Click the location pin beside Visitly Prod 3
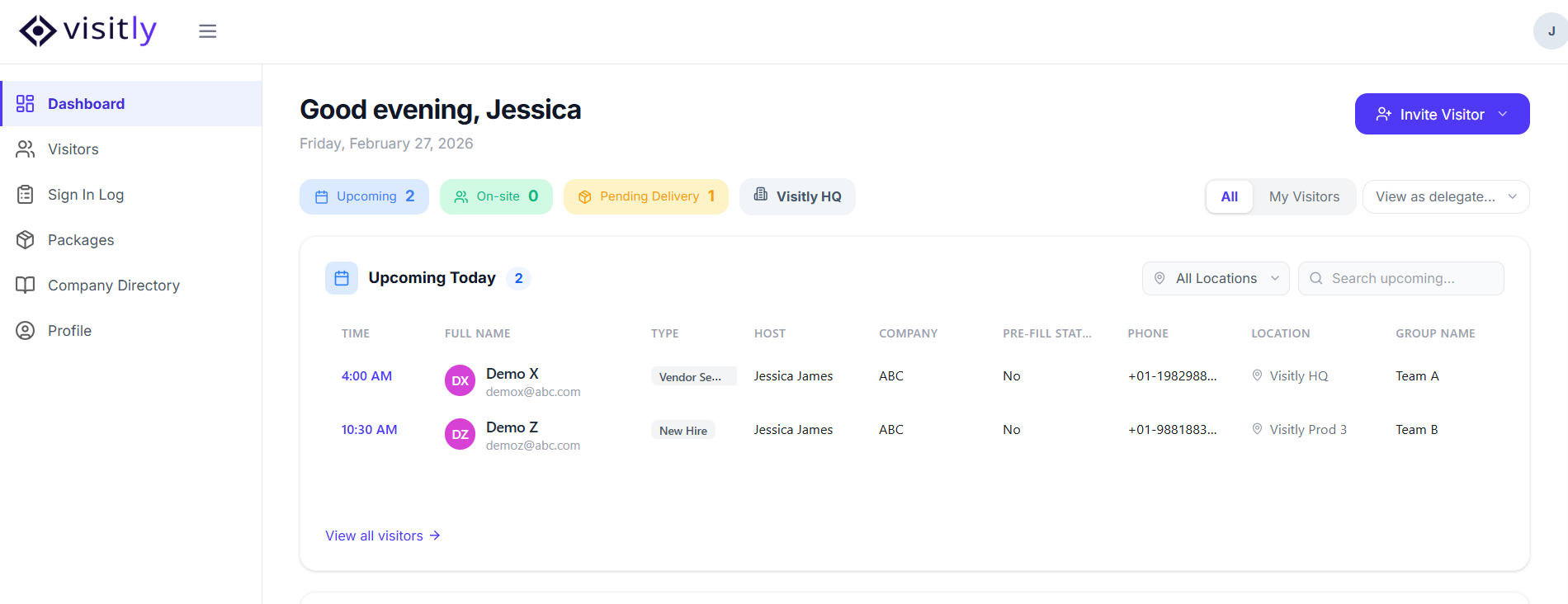Image resolution: width=1568 pixels, height=604 pixels. pos(1258,429)
